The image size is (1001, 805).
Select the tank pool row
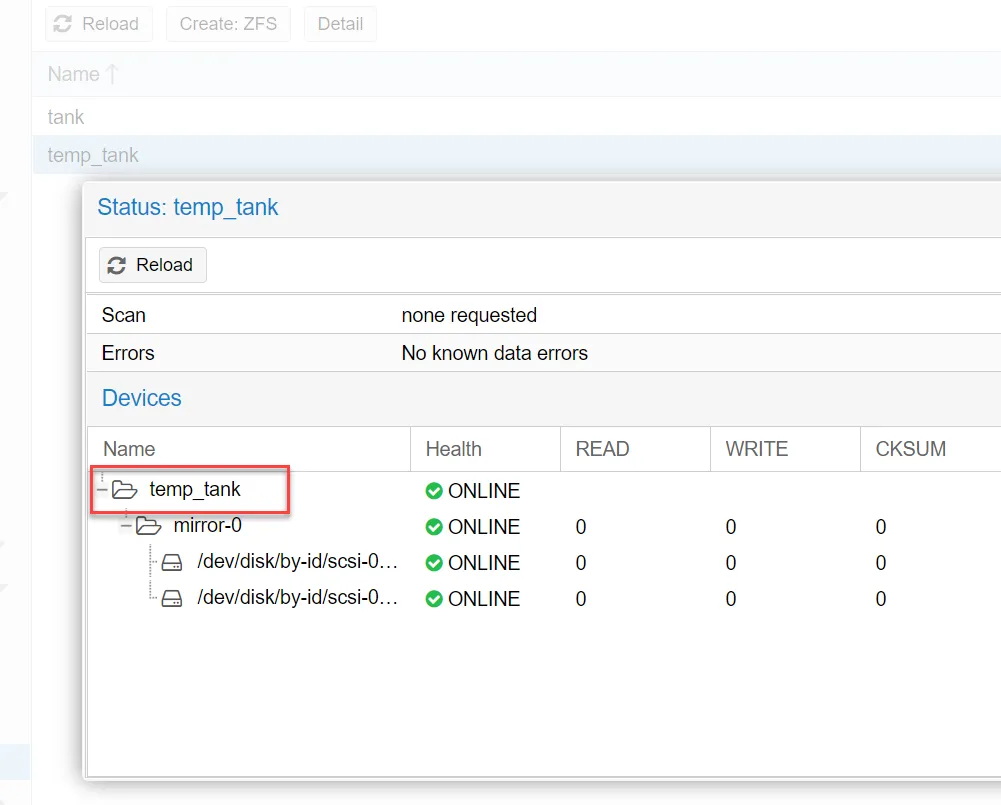(516, 117)
